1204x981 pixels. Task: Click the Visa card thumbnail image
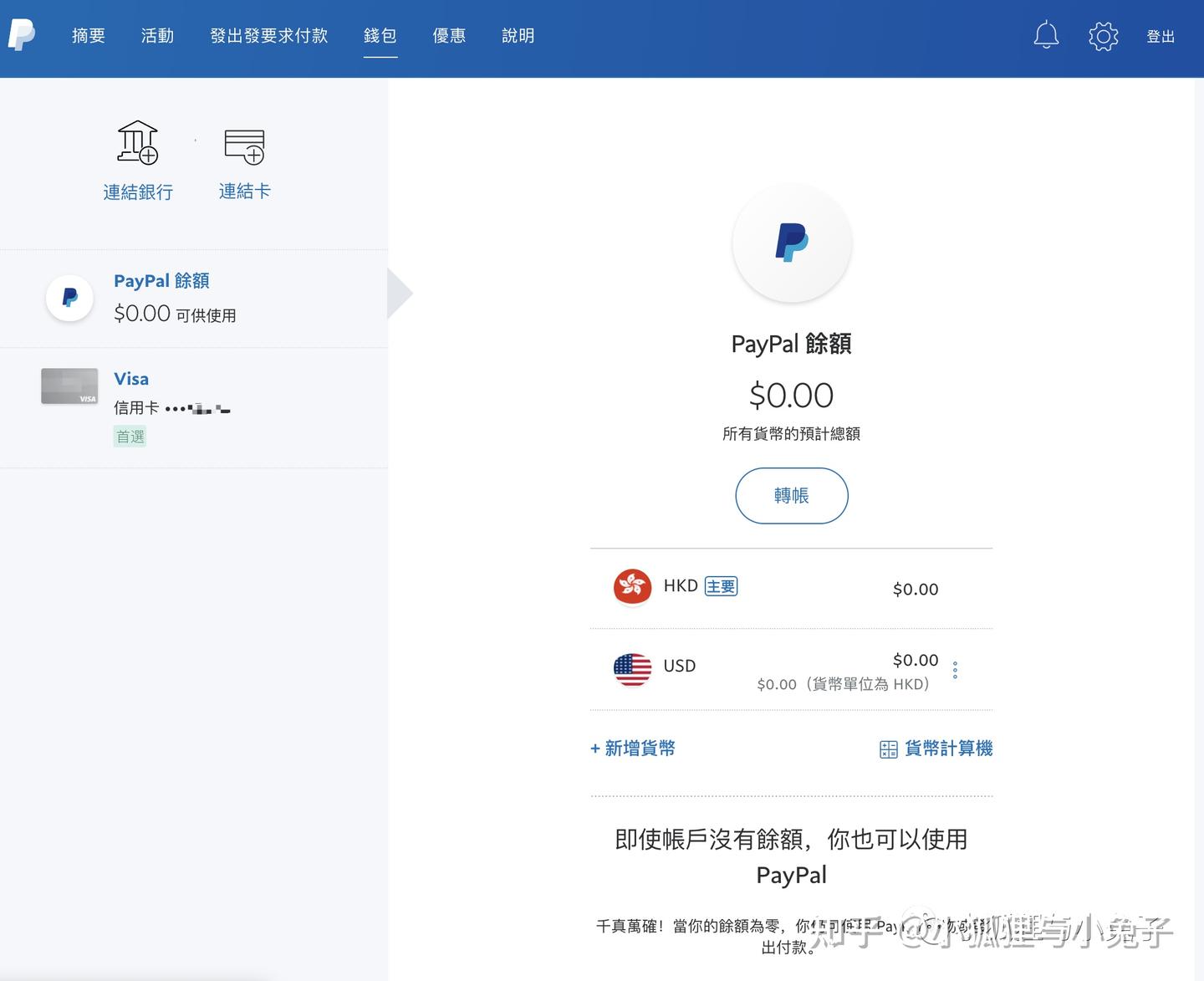pos(69,386)
